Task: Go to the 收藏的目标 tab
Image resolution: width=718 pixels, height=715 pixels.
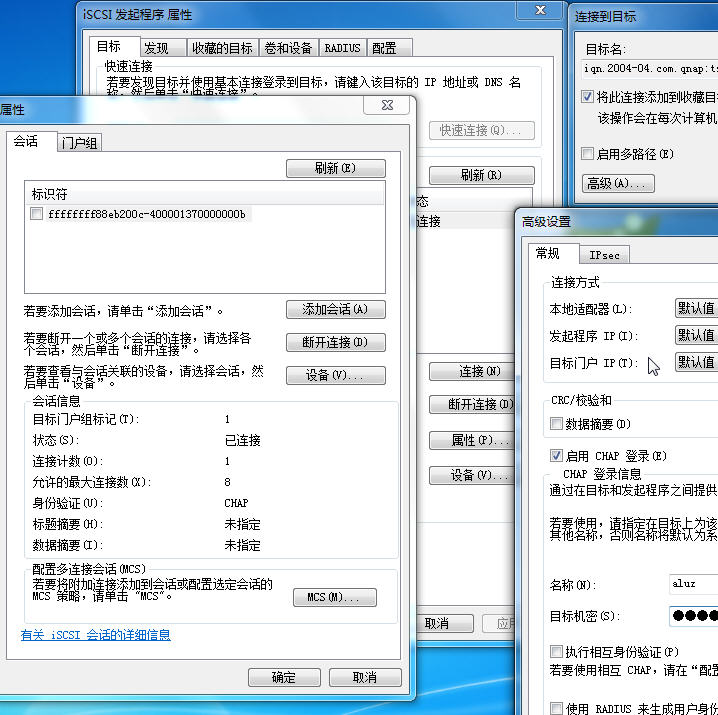Action: pos(222,48)
